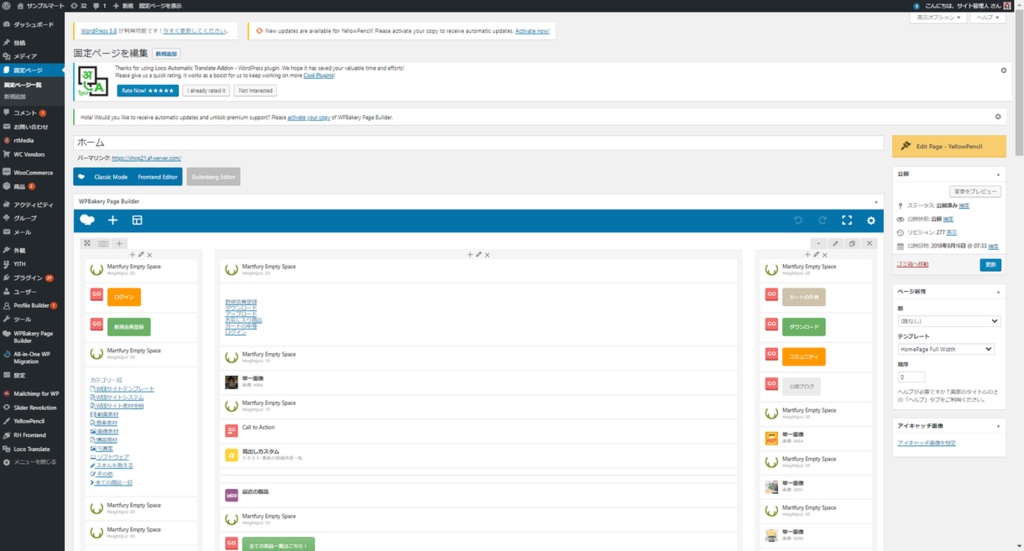Click the アイキャッチ画像を設定 link
Viewport: 1024px width, 551px height.
(x=926, y=443)
